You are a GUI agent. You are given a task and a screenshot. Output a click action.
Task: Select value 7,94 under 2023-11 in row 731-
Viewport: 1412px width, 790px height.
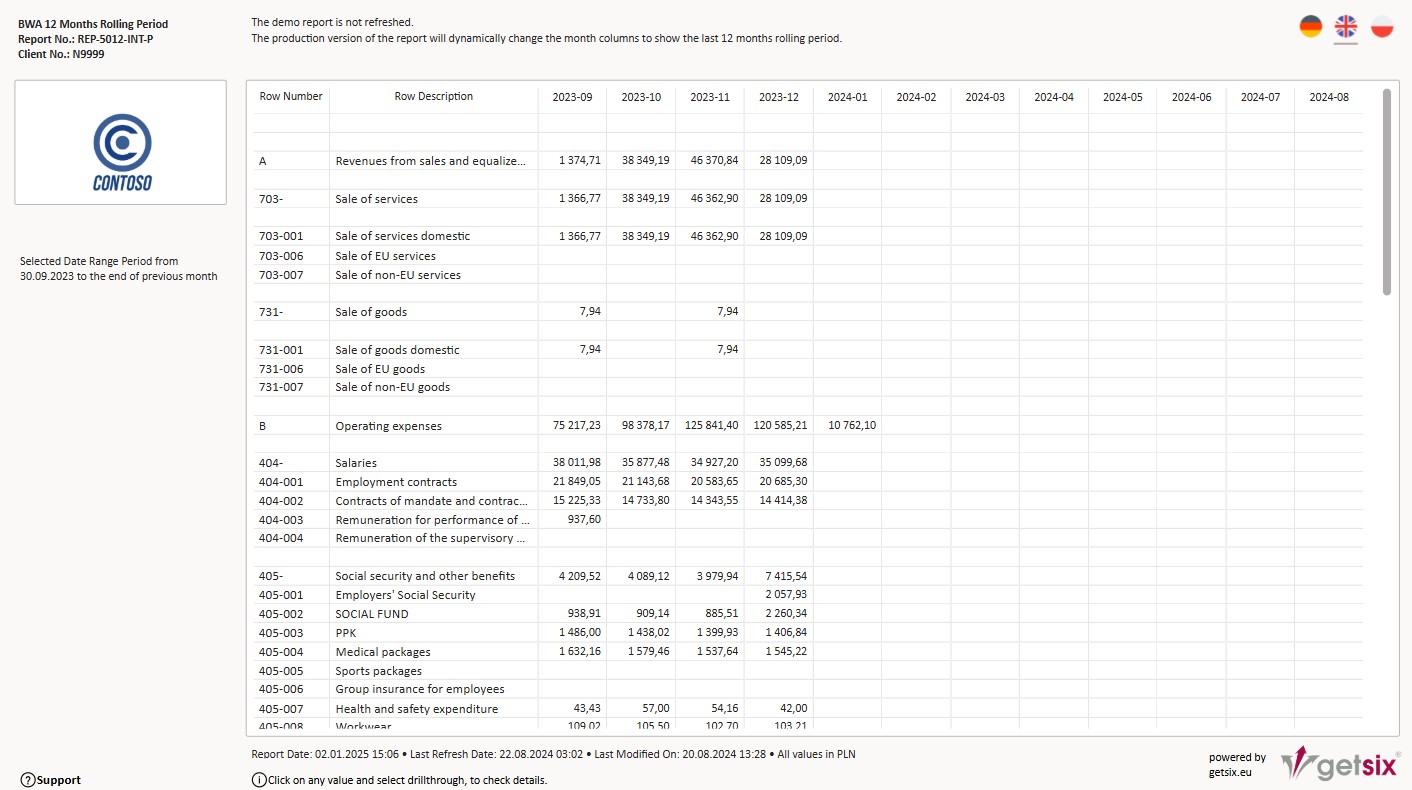(728, 312)
